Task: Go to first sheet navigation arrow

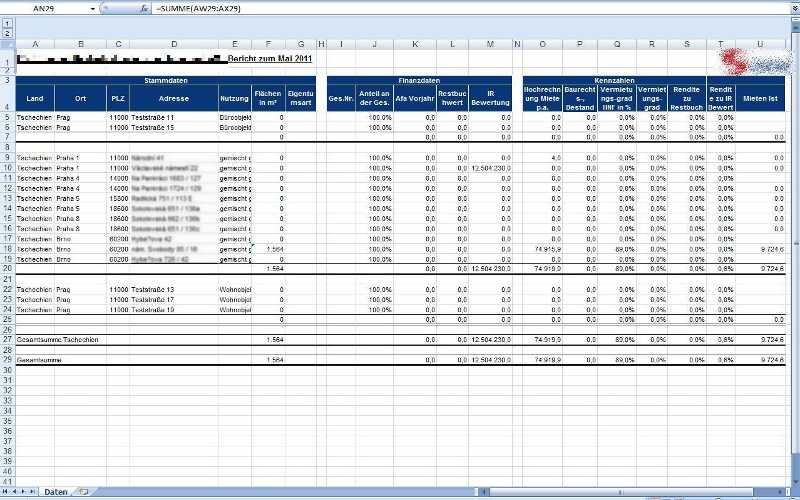Action: click(x=6, y=491)
